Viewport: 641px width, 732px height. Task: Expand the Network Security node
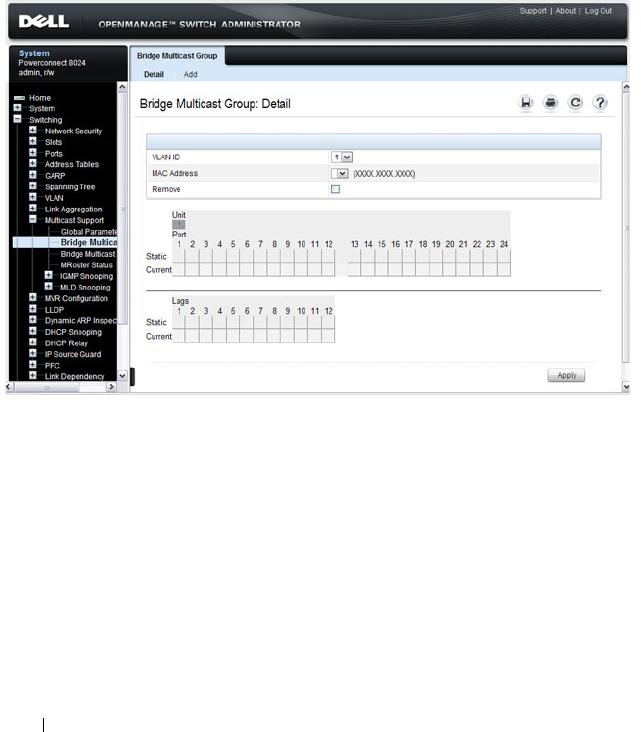click(33, 130)
